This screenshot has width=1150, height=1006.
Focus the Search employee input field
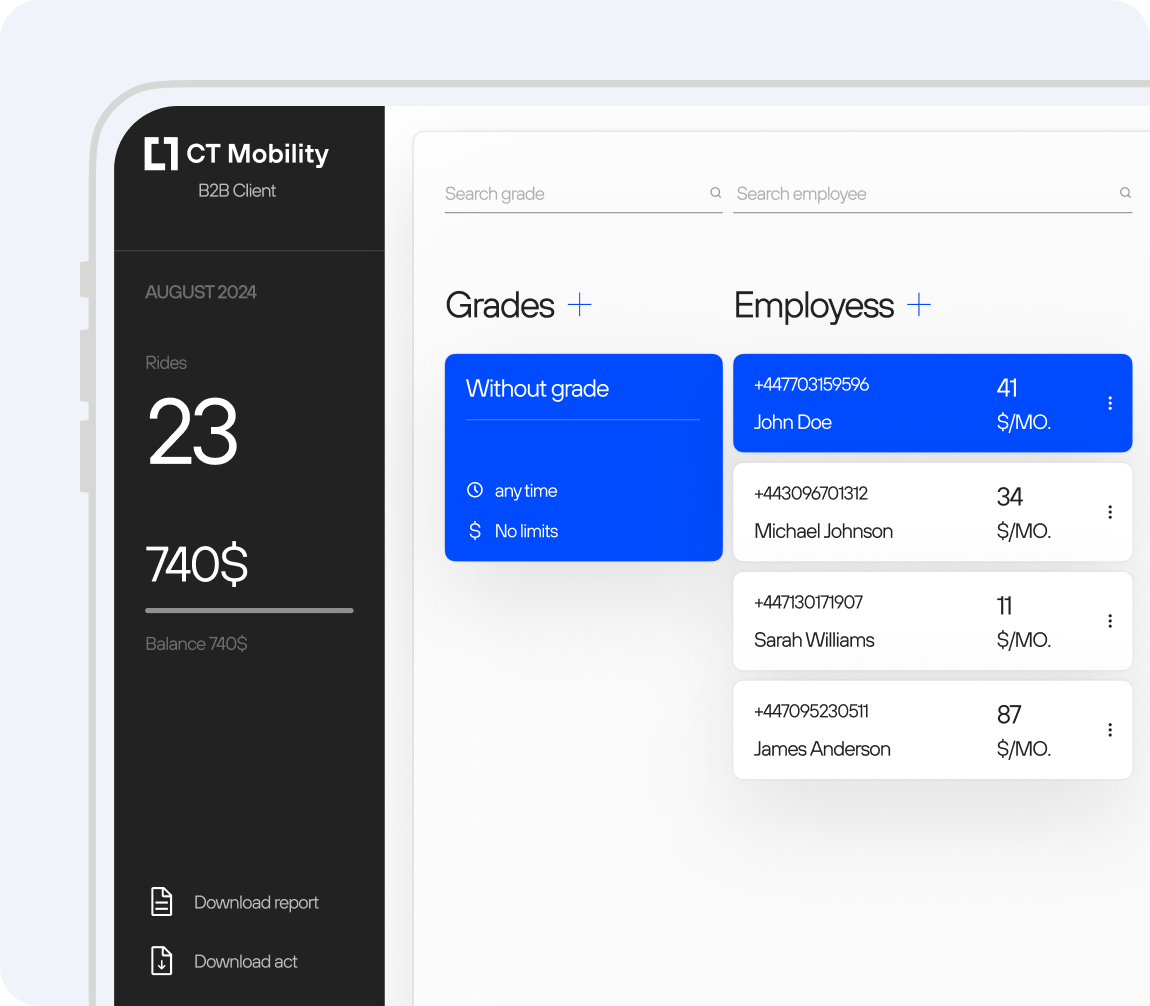[x=932, y=194]
